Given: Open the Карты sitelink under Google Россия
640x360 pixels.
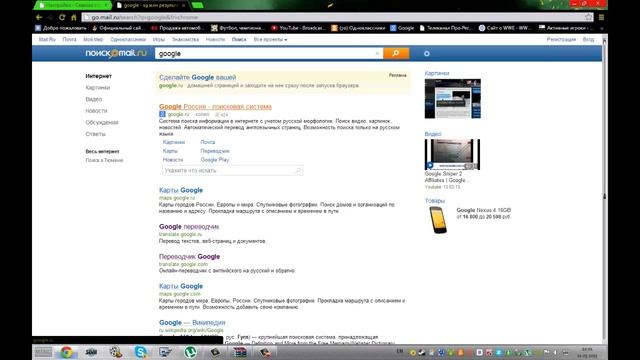Looking at the screenshot, I should coord(170,151).
